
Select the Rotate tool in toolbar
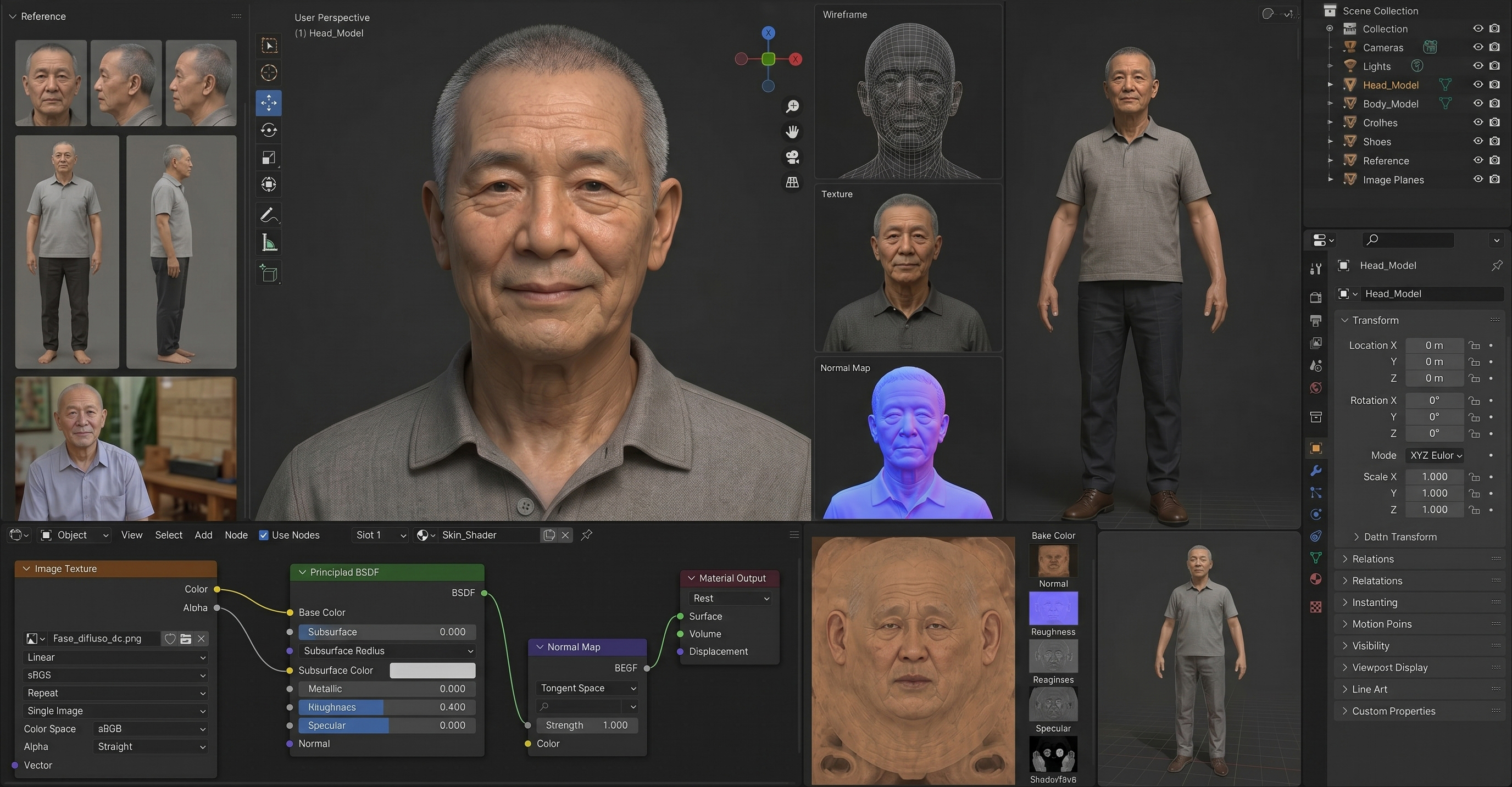(x=269, y=130)
